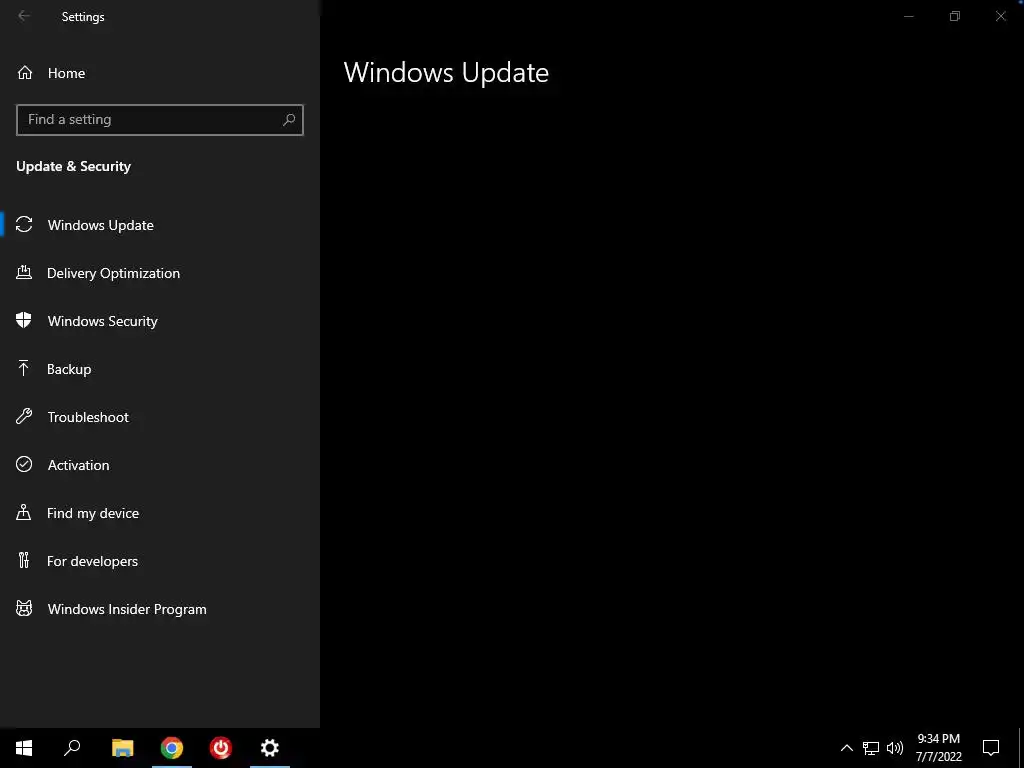Click the Windows Update refresh arrows icon
1024x768 pixels.
coord(24,225)
